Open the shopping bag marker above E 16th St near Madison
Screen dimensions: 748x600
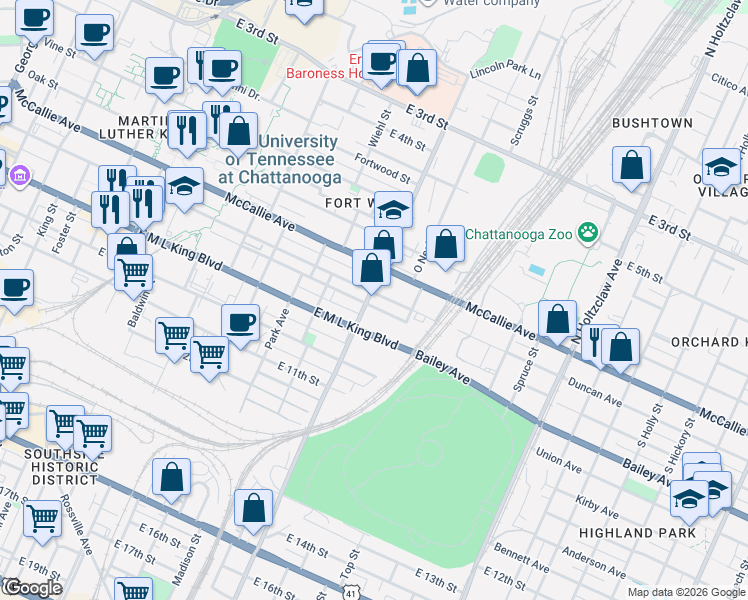pyautogui.click(x=172, y=479)
